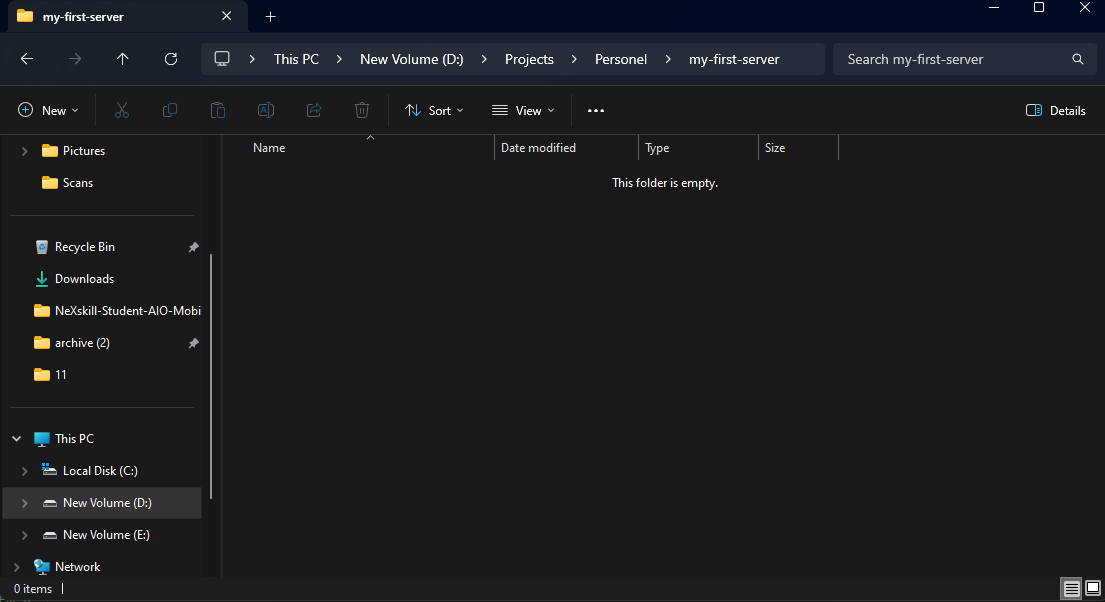The width and height of the screenshot is (1105, 602).
Task: Sort files by the Name column header
Action: (x=268, y=147)
